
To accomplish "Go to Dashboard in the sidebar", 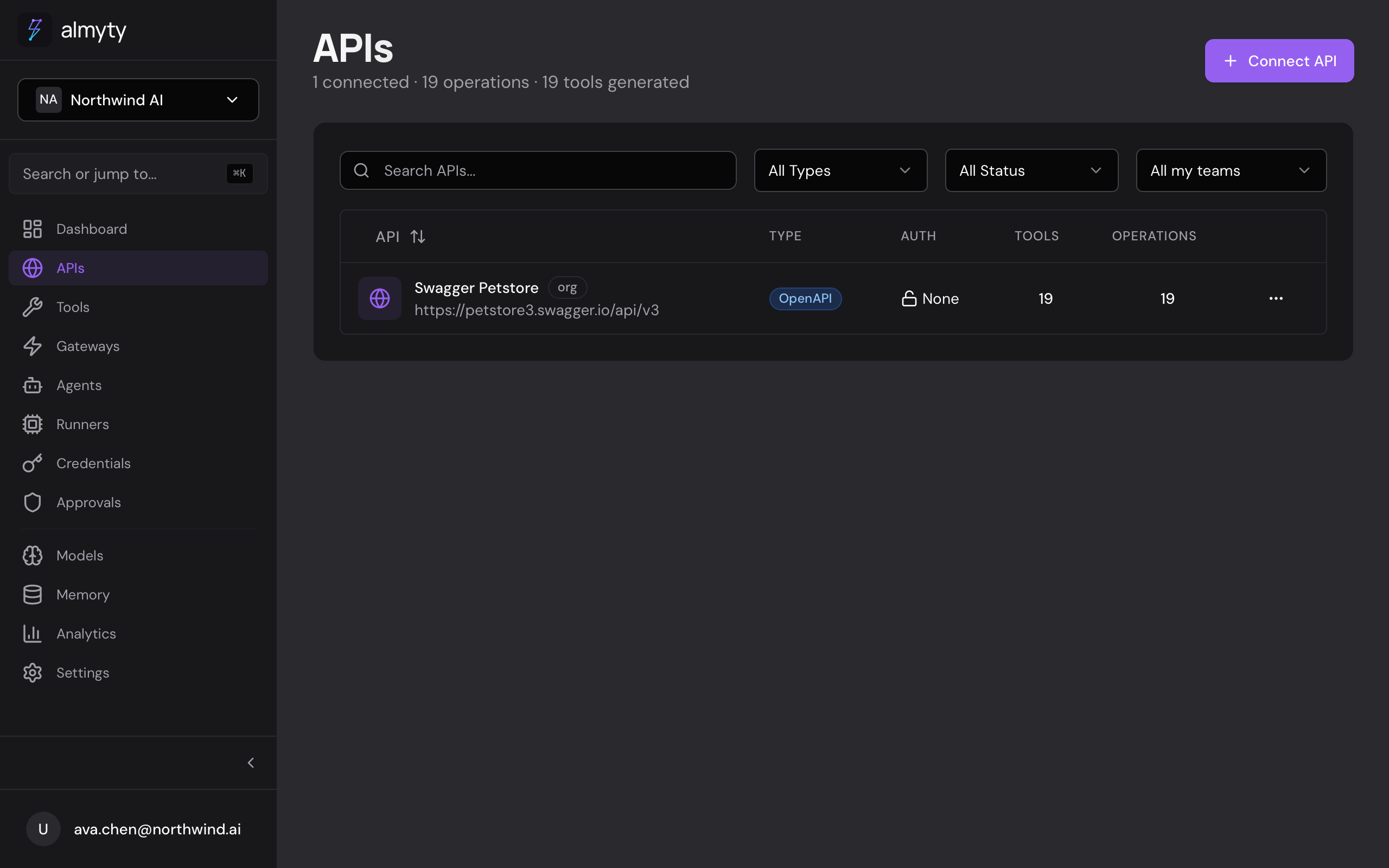I will click(138, 229).
